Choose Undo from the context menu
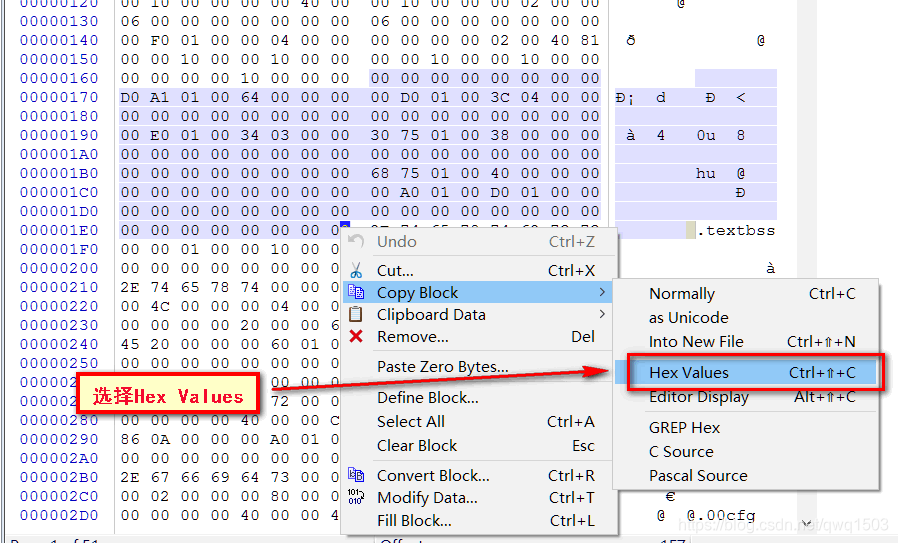 click(x=479, y=242)
